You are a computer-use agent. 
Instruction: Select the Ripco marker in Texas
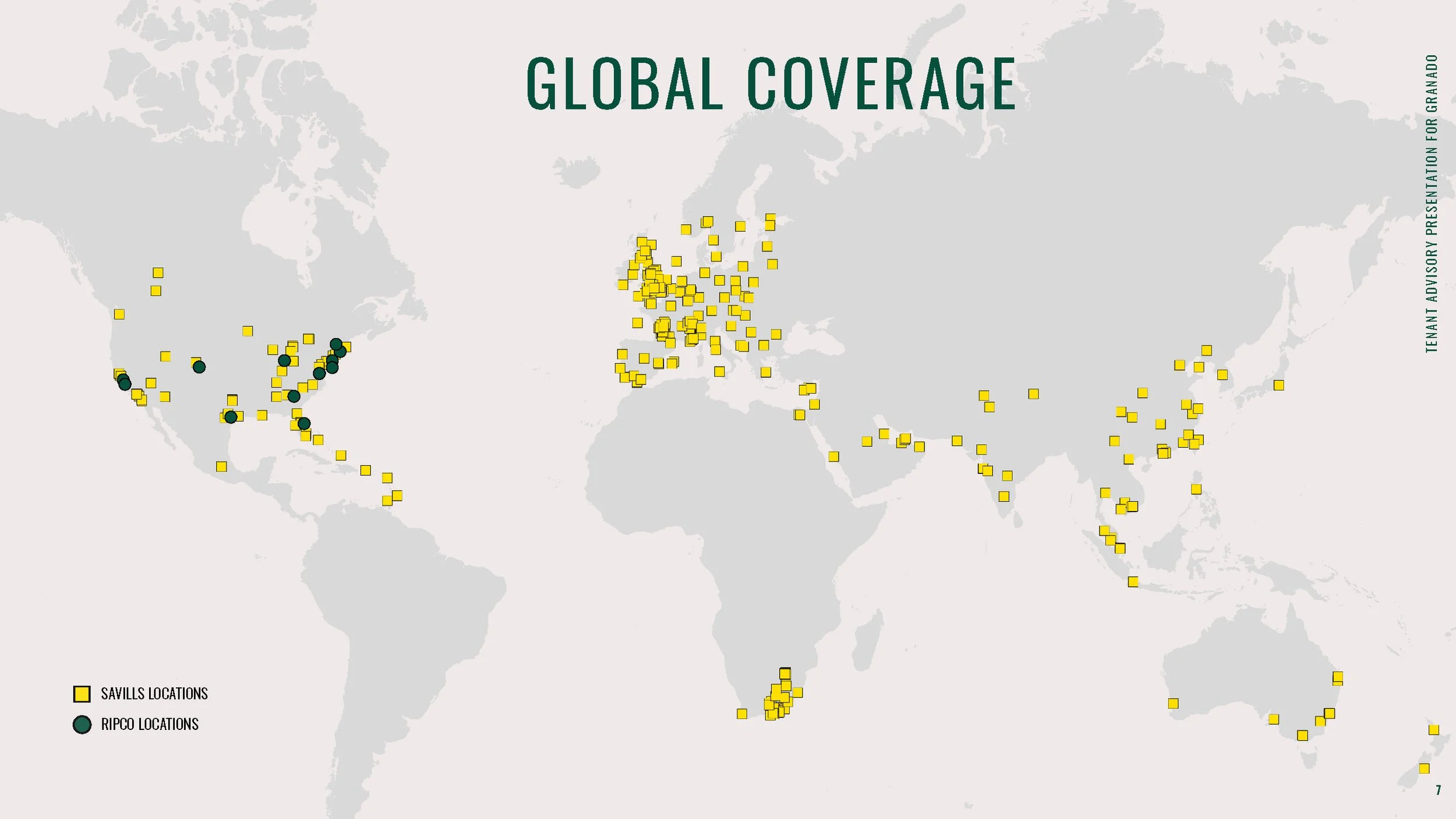(231, 417)
